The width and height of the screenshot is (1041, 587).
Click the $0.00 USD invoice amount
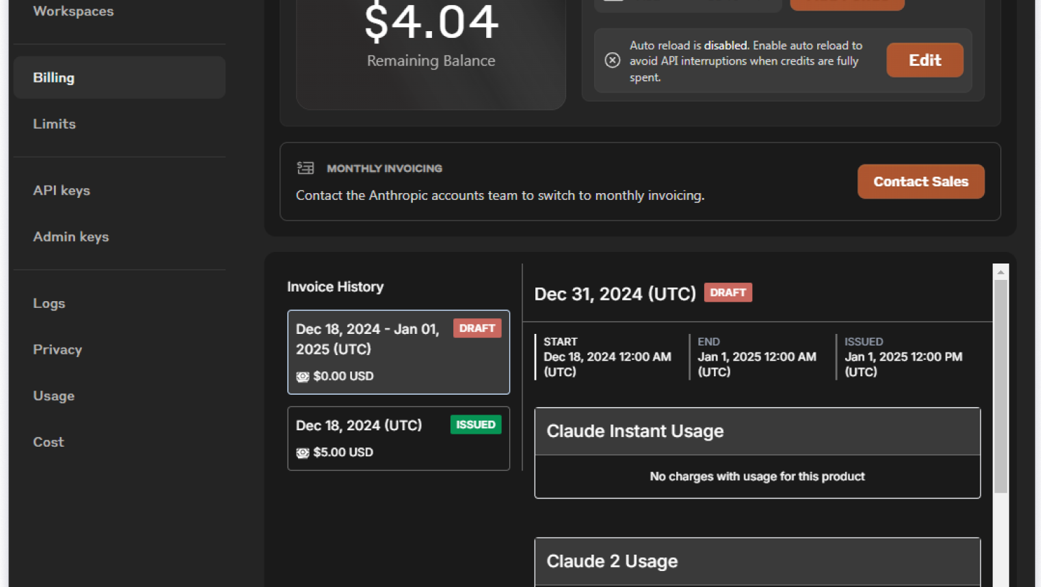click(343, 376)
